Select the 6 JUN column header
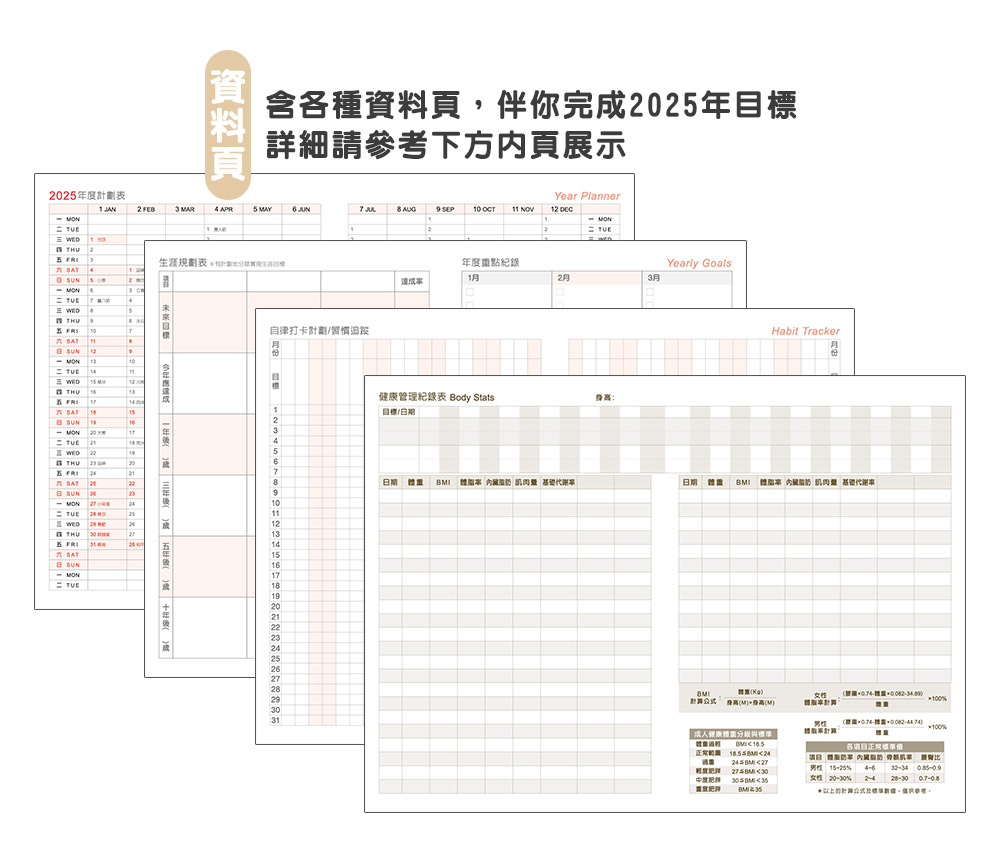Viewport: 1000px width, 850px height. pyautogui.click(x=301, y=209)
